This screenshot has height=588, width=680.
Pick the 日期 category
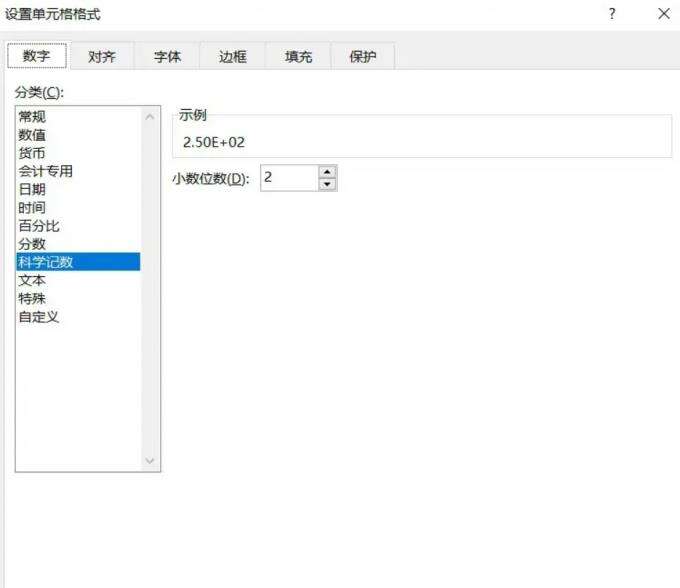(x=78, y=189)
